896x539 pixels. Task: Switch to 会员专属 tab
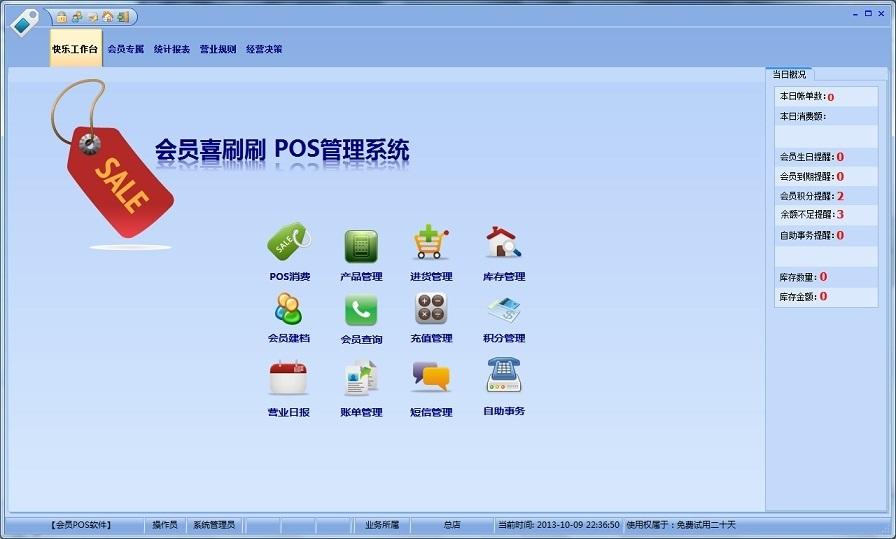(126, 49)
